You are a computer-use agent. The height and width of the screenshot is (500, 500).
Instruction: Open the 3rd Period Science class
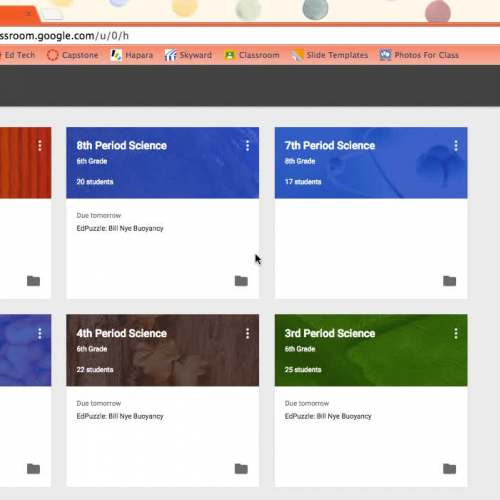tap(330, 333)
